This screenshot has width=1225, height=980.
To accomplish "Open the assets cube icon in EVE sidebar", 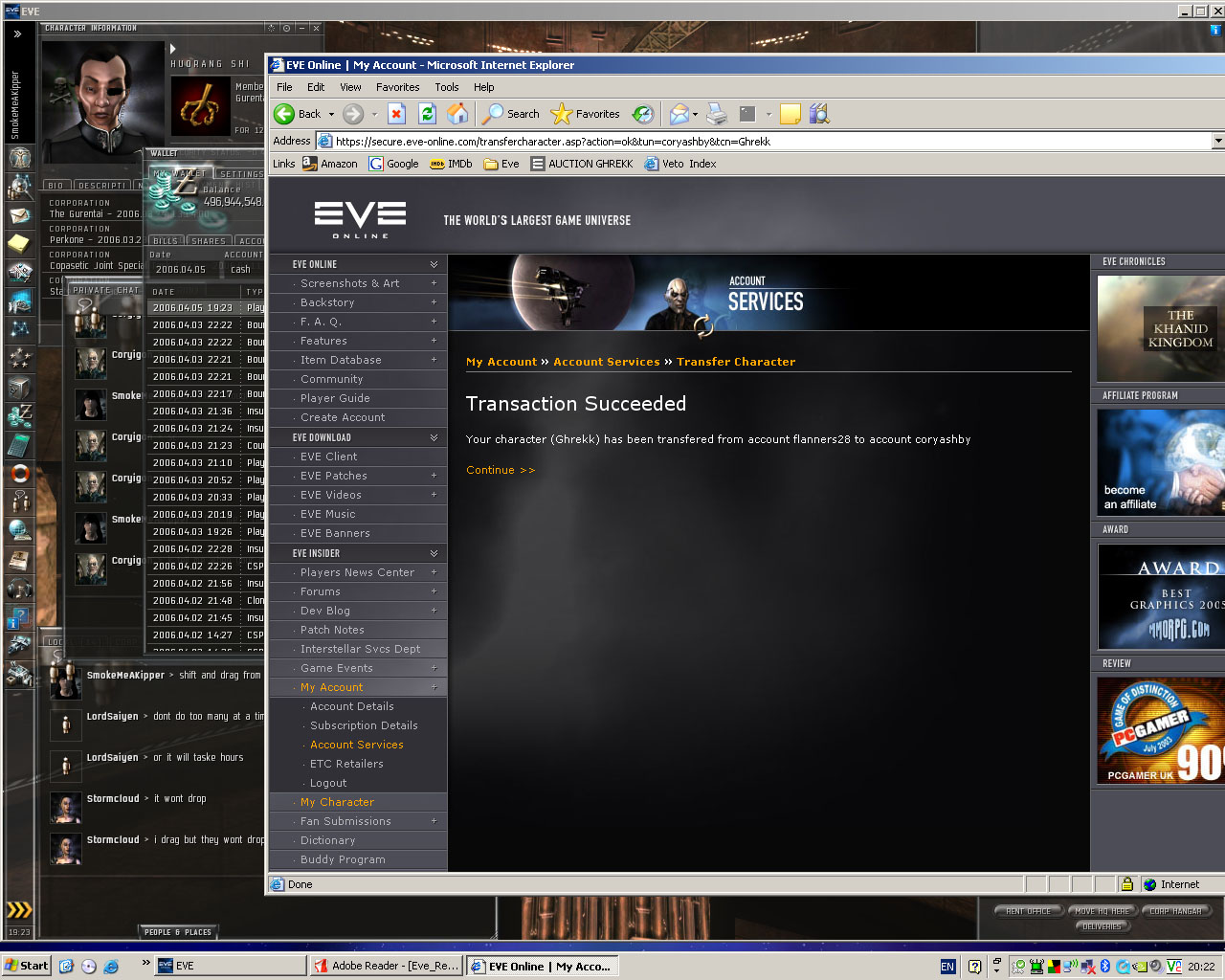I will click(x=19, y=388).
